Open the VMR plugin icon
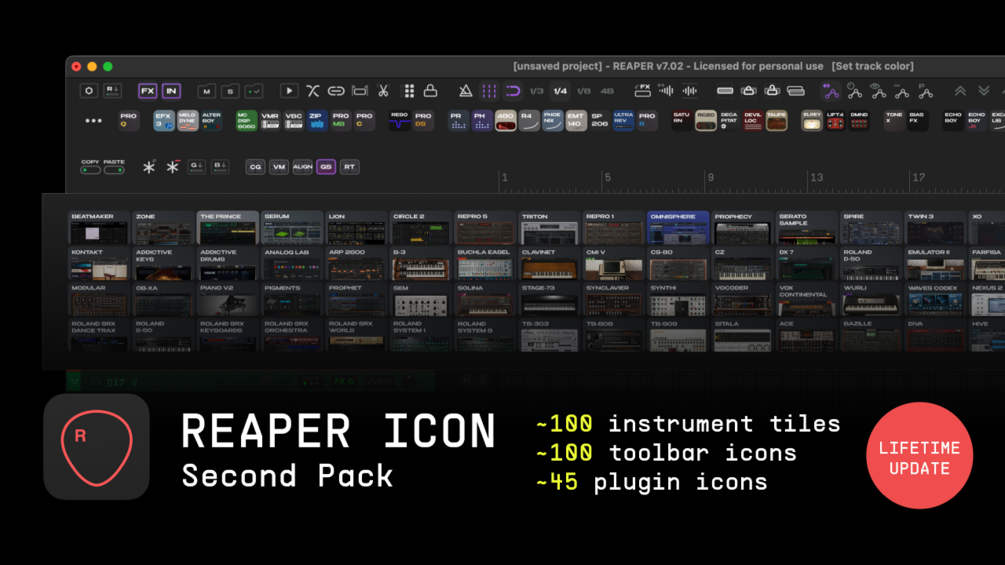Screen dimensions: 1005x565 click(x=270, y=120)
